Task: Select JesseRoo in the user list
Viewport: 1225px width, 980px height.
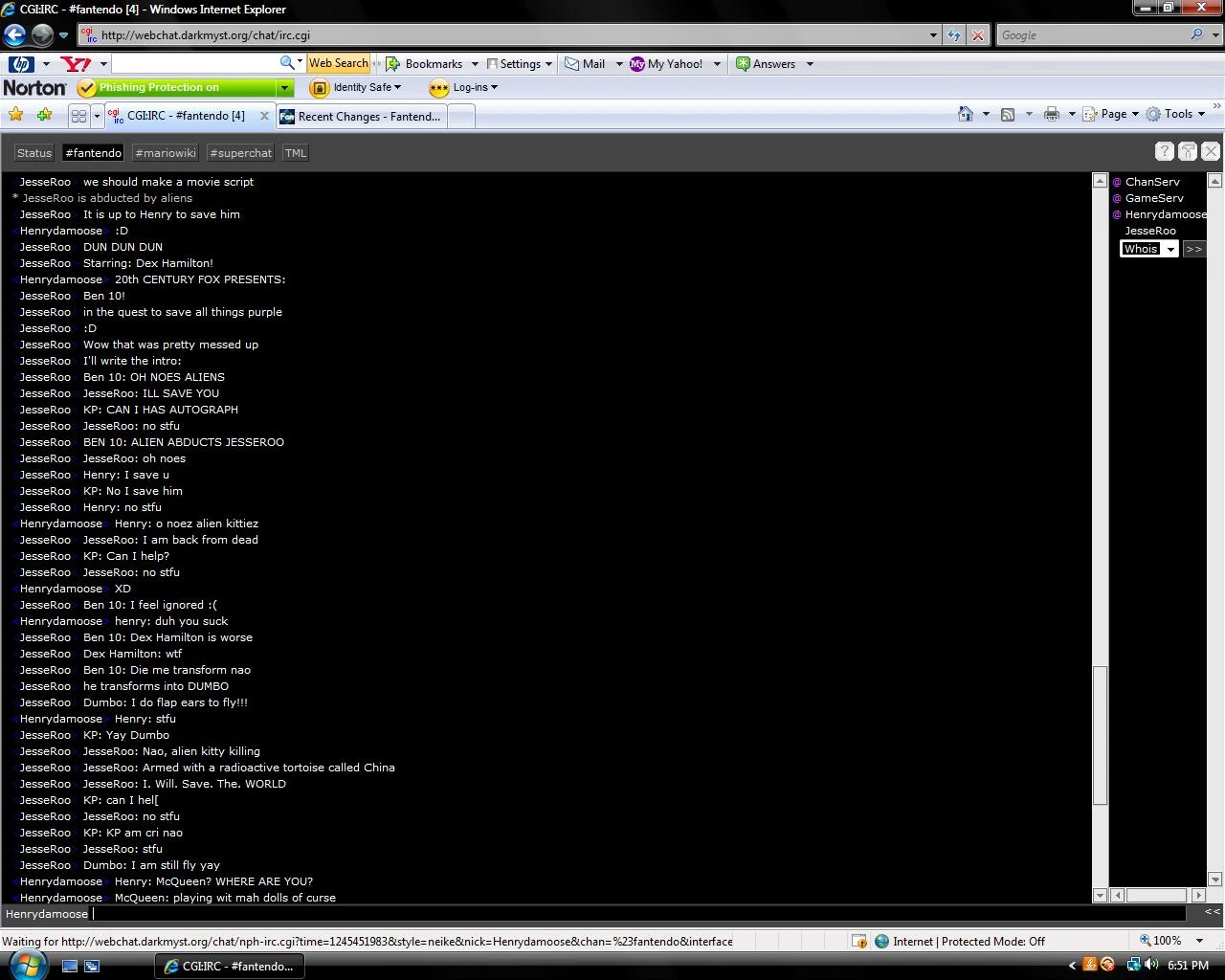Action: (x=1150, y=231)
